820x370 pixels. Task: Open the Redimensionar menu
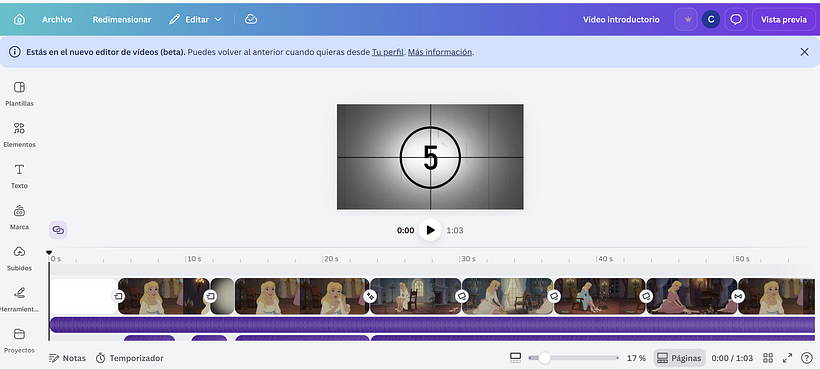coord(122,19)
